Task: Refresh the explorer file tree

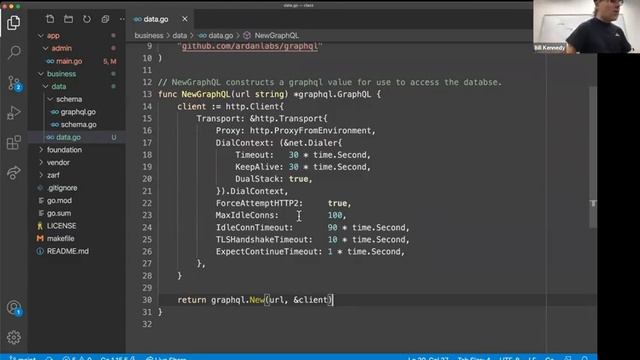Action: tap(87, 19)
